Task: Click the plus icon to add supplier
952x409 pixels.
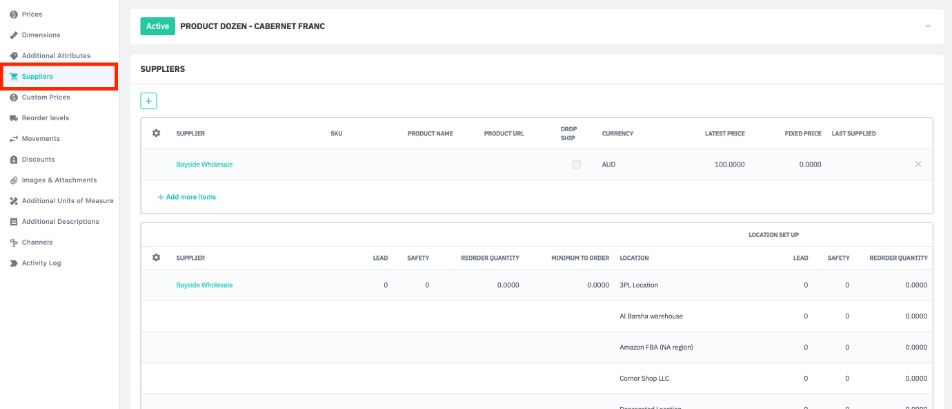Action: click(148, 100)
